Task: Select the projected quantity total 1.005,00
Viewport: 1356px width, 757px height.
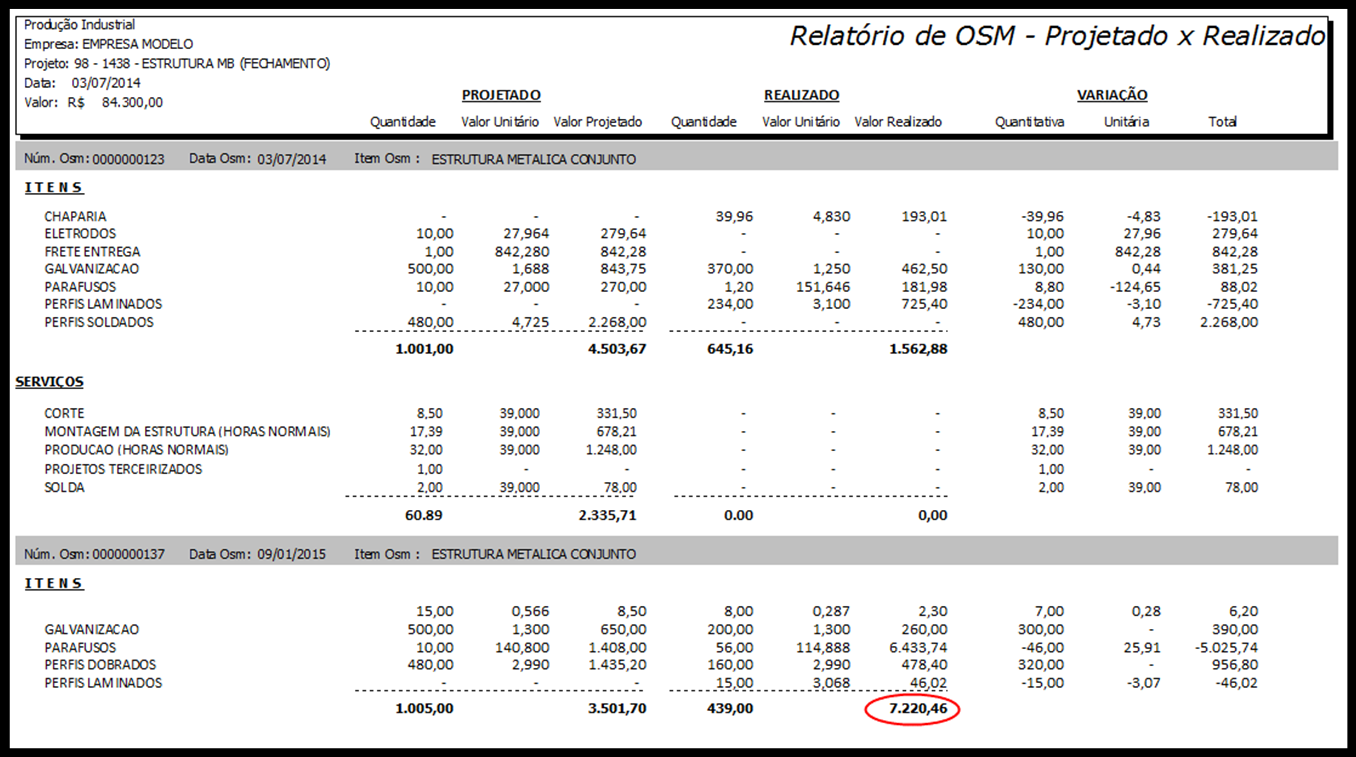Action: [424, 708]
